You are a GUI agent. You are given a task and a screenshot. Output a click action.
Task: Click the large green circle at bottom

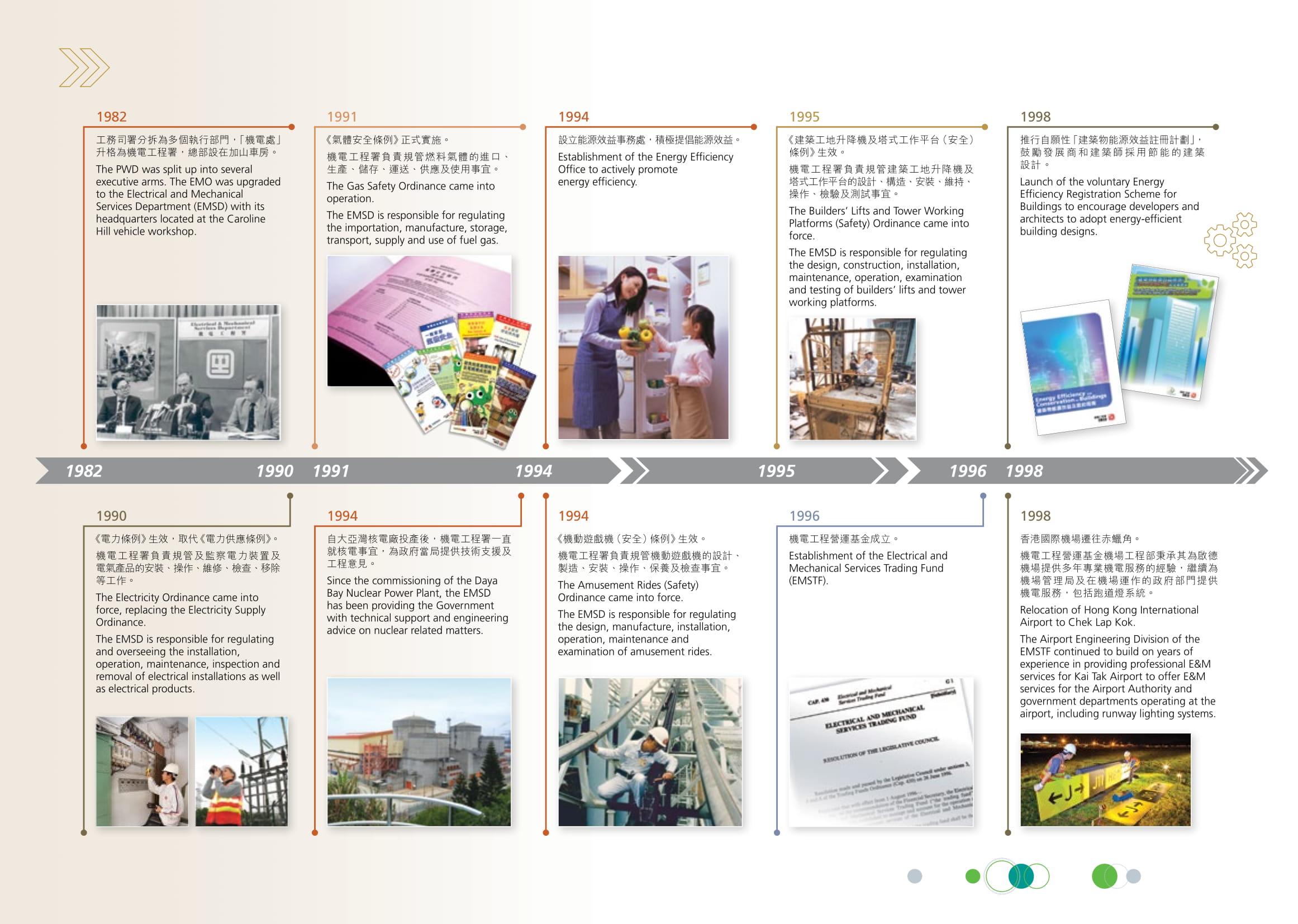tap(1104, 876)
